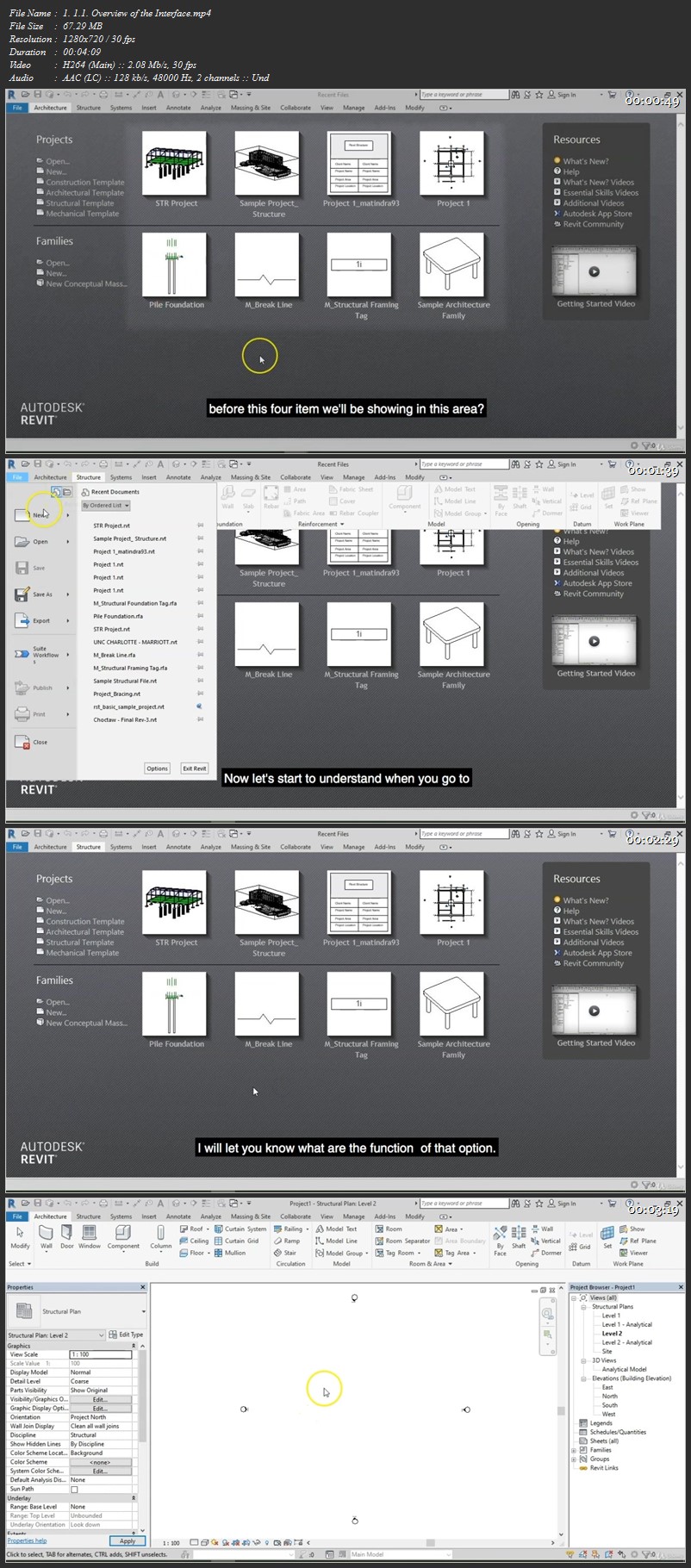The image size is (691, 1568).
Task: Open the navigation wheel in the drawing area
Action: (547, 1314)
